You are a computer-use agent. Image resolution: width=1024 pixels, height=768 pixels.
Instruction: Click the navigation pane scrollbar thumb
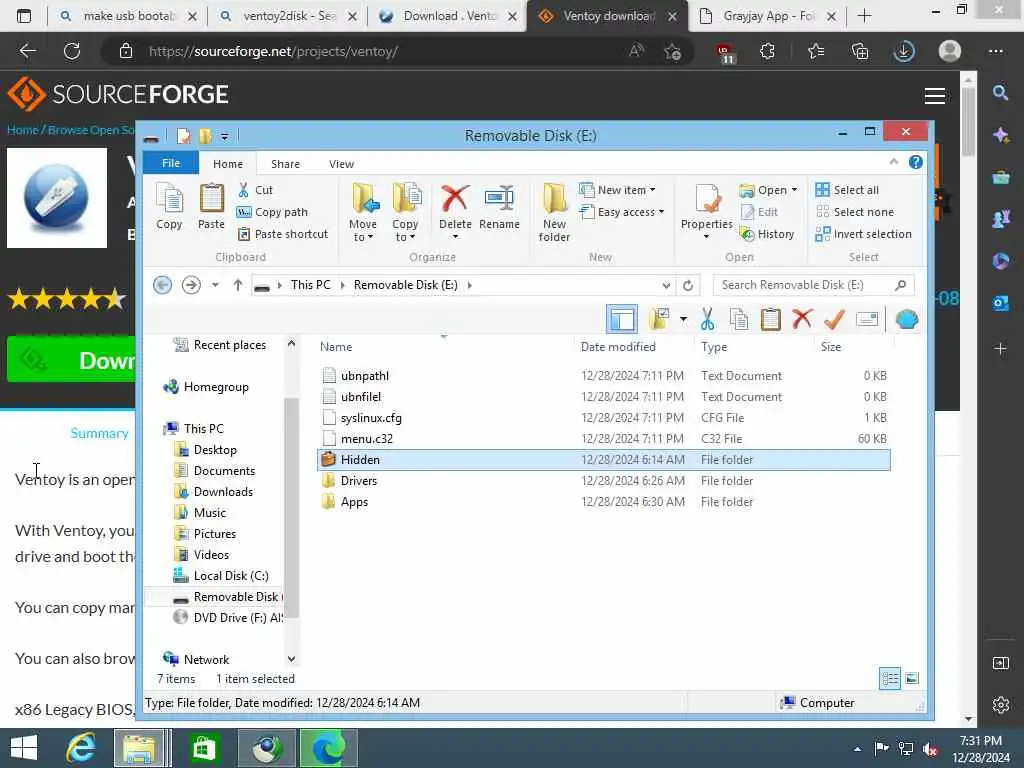pyautogui.click(x=292, y=506)
